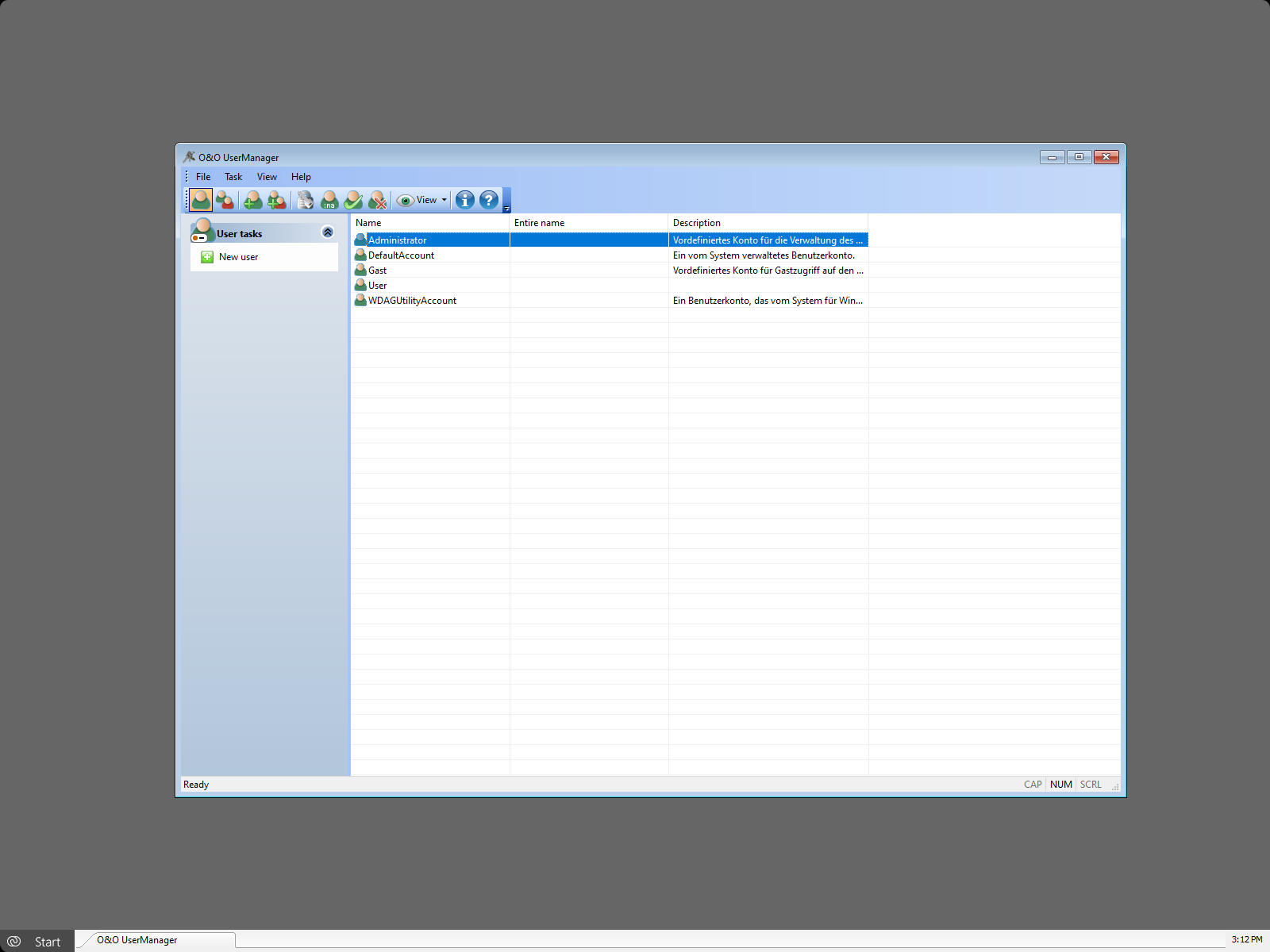Click the O&O UserManager title bar icon
Screen dimensions: 1270x952
click(x=189, y=157)
